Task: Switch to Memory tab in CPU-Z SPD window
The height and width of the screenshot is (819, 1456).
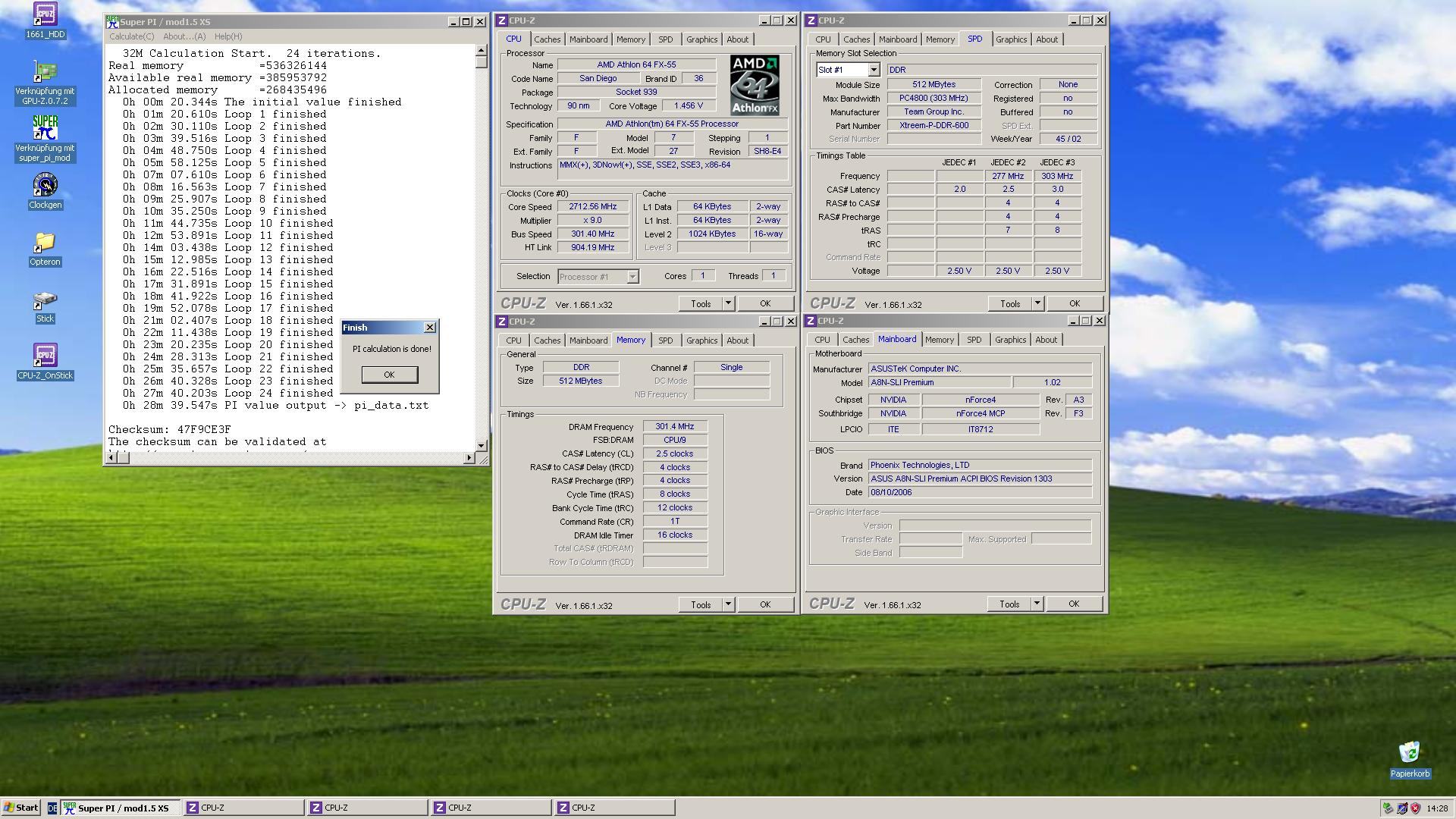Action: tap(940, 39)
